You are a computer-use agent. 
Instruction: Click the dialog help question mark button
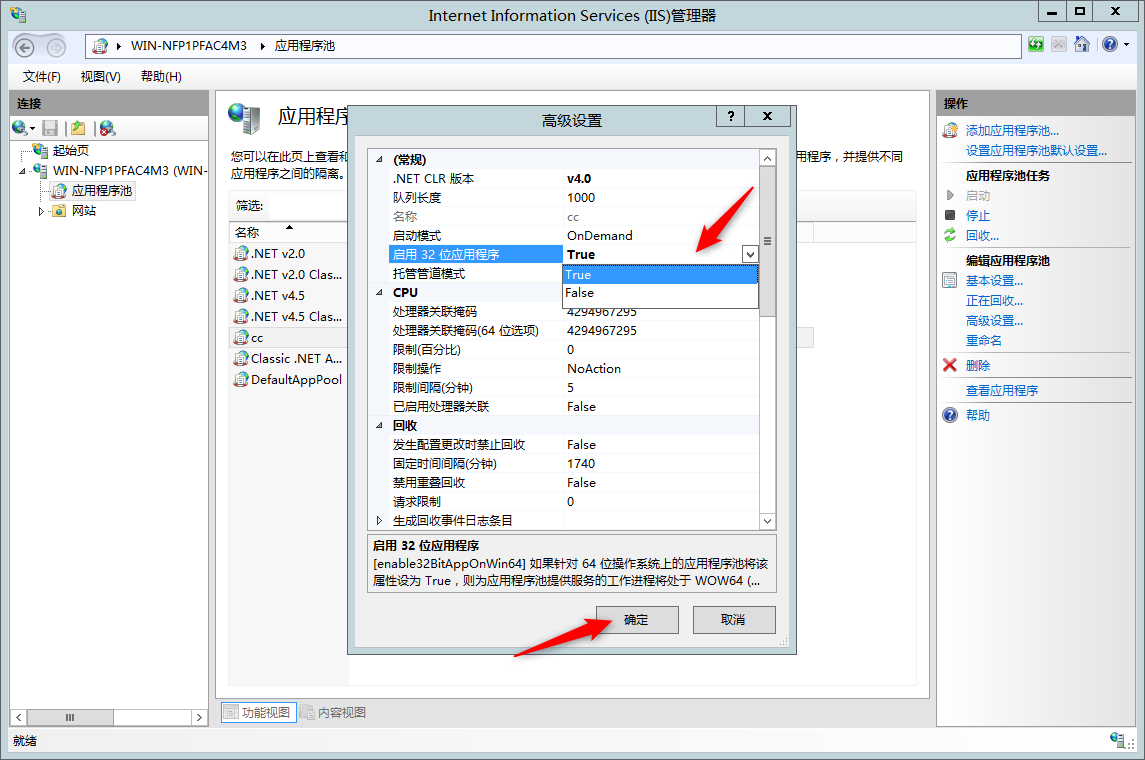coord(730,116)
